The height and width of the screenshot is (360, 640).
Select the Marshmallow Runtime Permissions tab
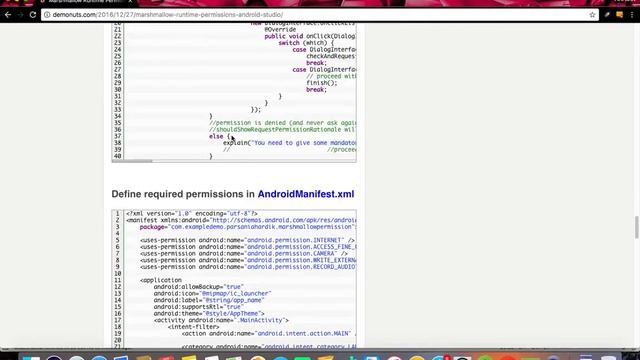pos(84,2)
